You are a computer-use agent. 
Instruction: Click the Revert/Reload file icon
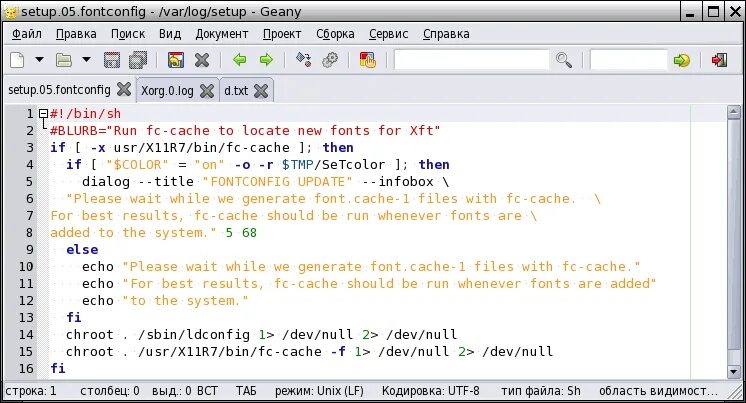click(176, 60)
